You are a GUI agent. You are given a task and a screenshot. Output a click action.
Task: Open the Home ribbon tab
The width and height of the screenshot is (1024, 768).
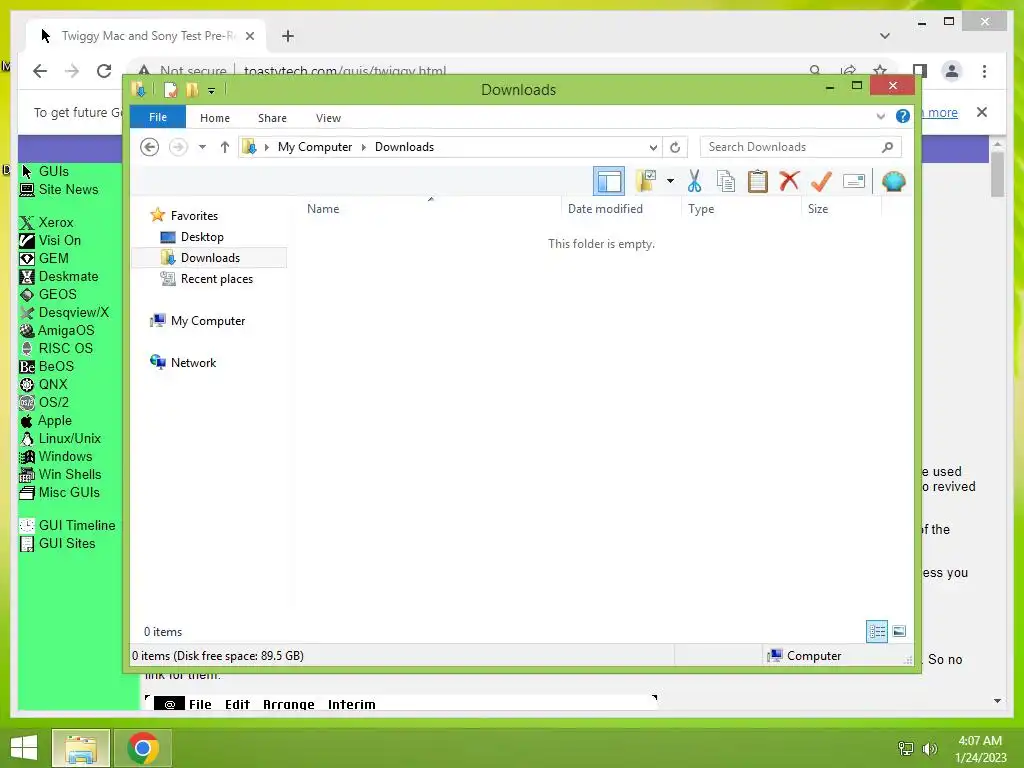[215, 118]
